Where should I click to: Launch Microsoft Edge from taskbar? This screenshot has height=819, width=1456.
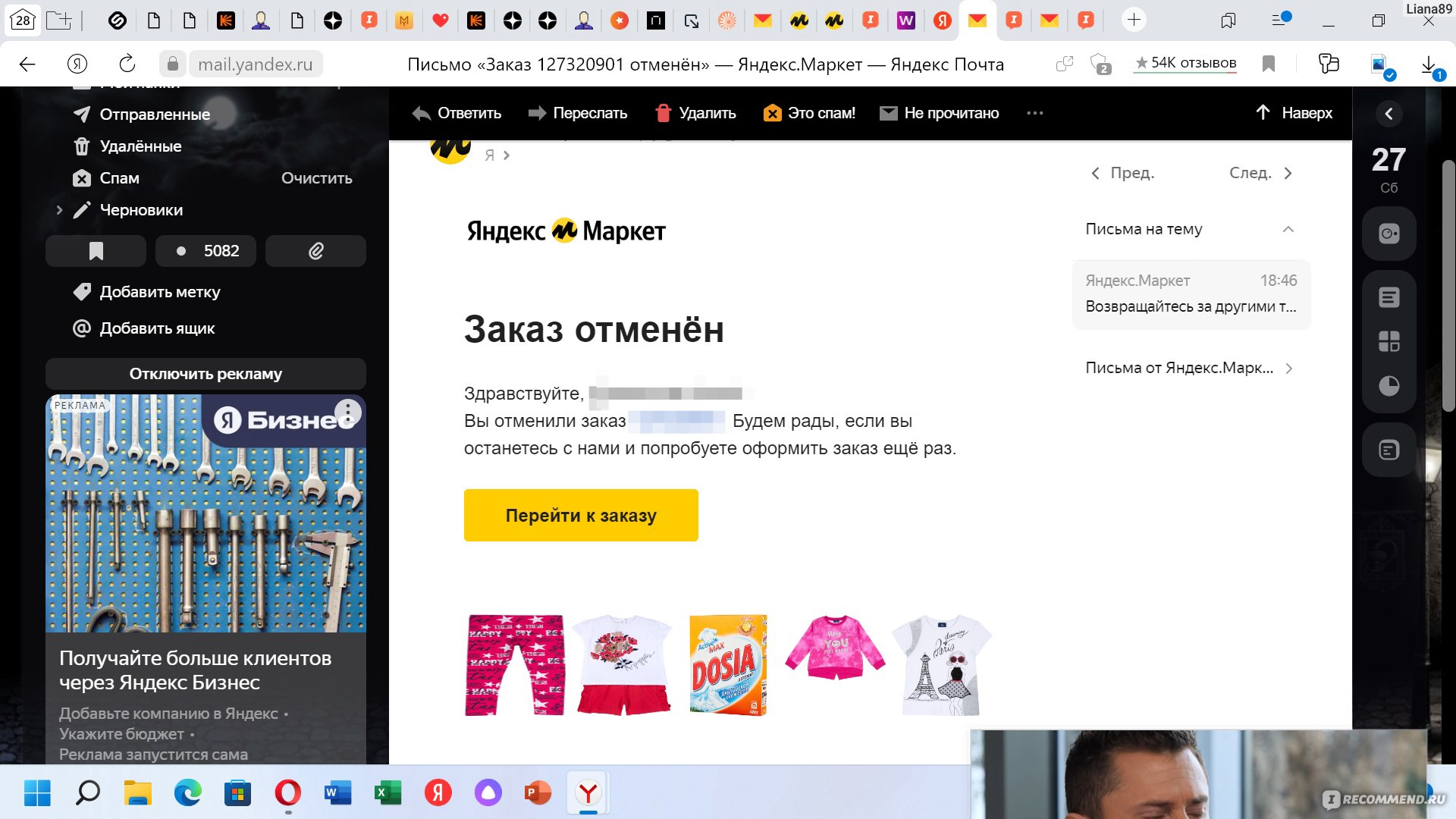coord(187,793)
